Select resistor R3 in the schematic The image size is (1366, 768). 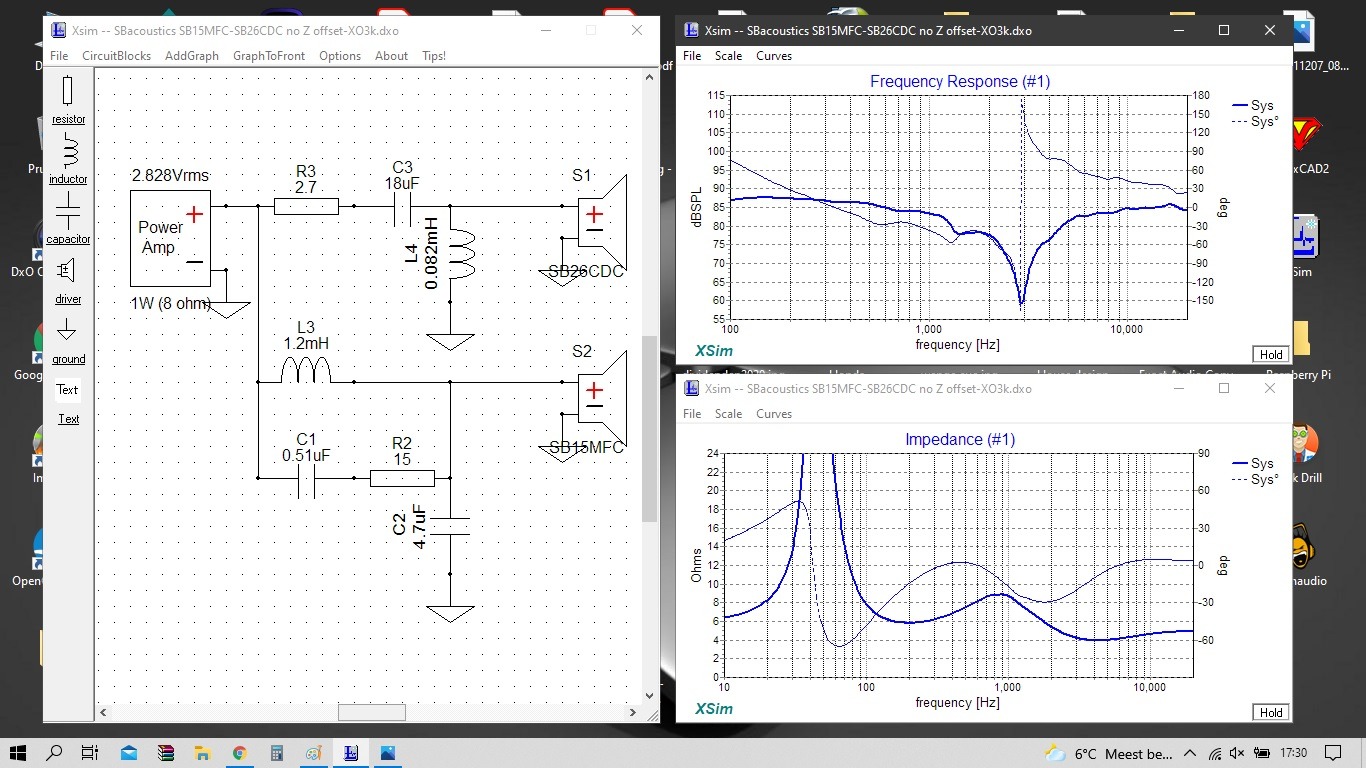click(306, 206)
